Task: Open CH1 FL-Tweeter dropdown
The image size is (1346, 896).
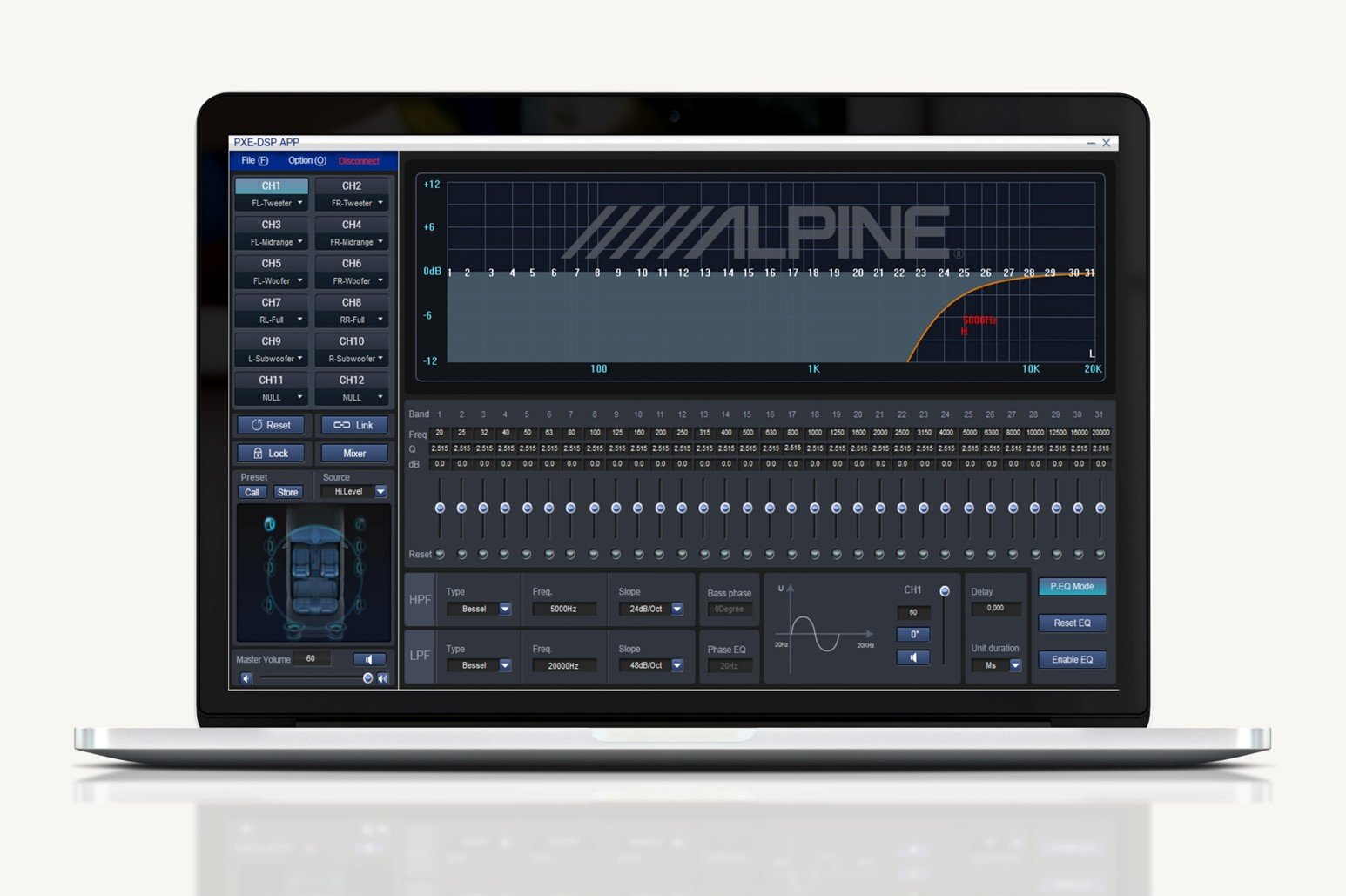Action: click(x=272, y=203)
